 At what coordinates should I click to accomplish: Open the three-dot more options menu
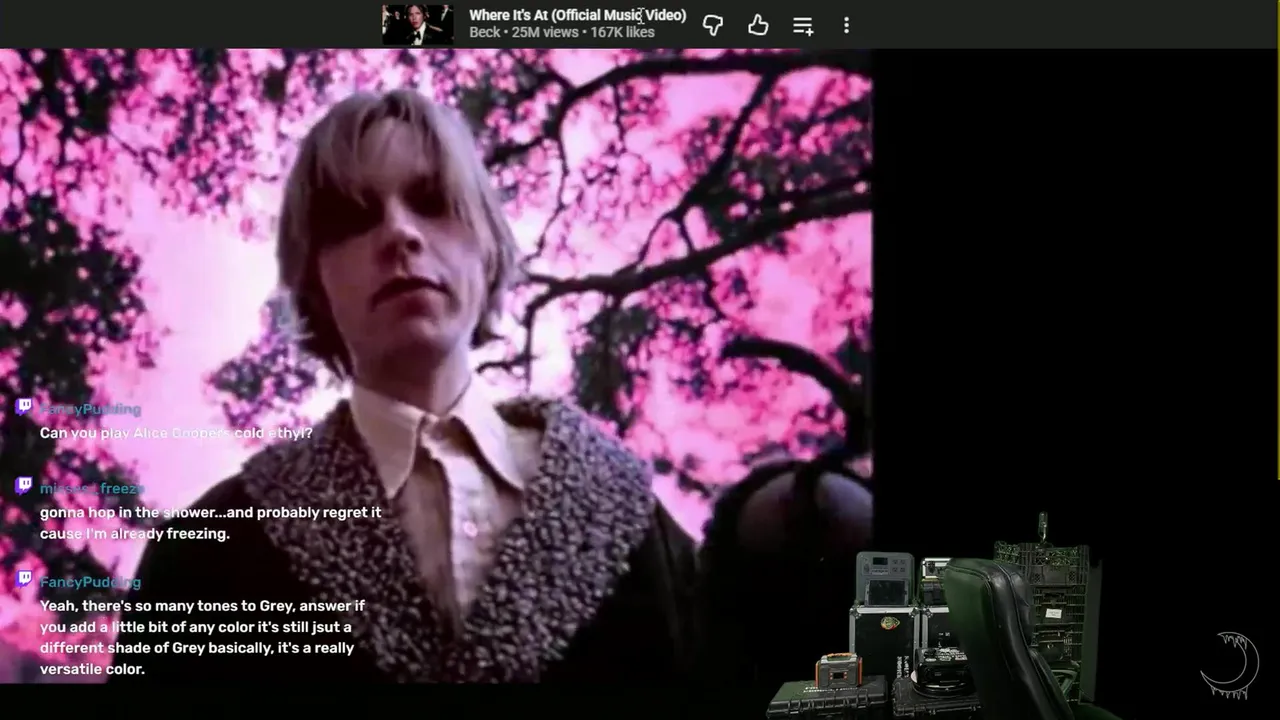[846, 25]
